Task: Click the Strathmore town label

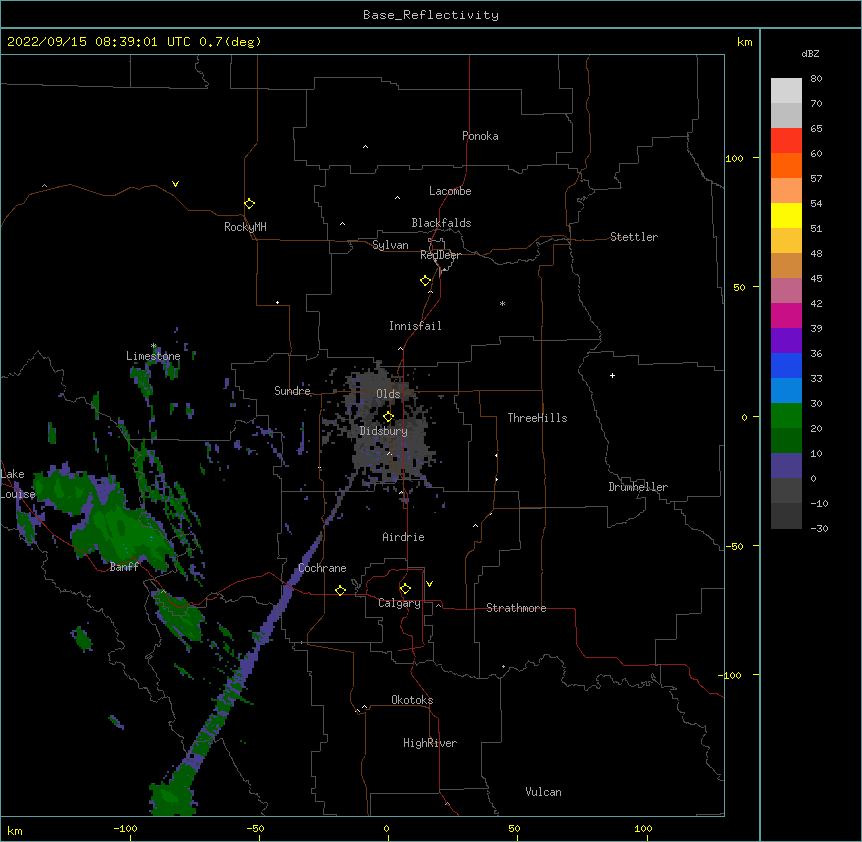Action: pos(516,608)
